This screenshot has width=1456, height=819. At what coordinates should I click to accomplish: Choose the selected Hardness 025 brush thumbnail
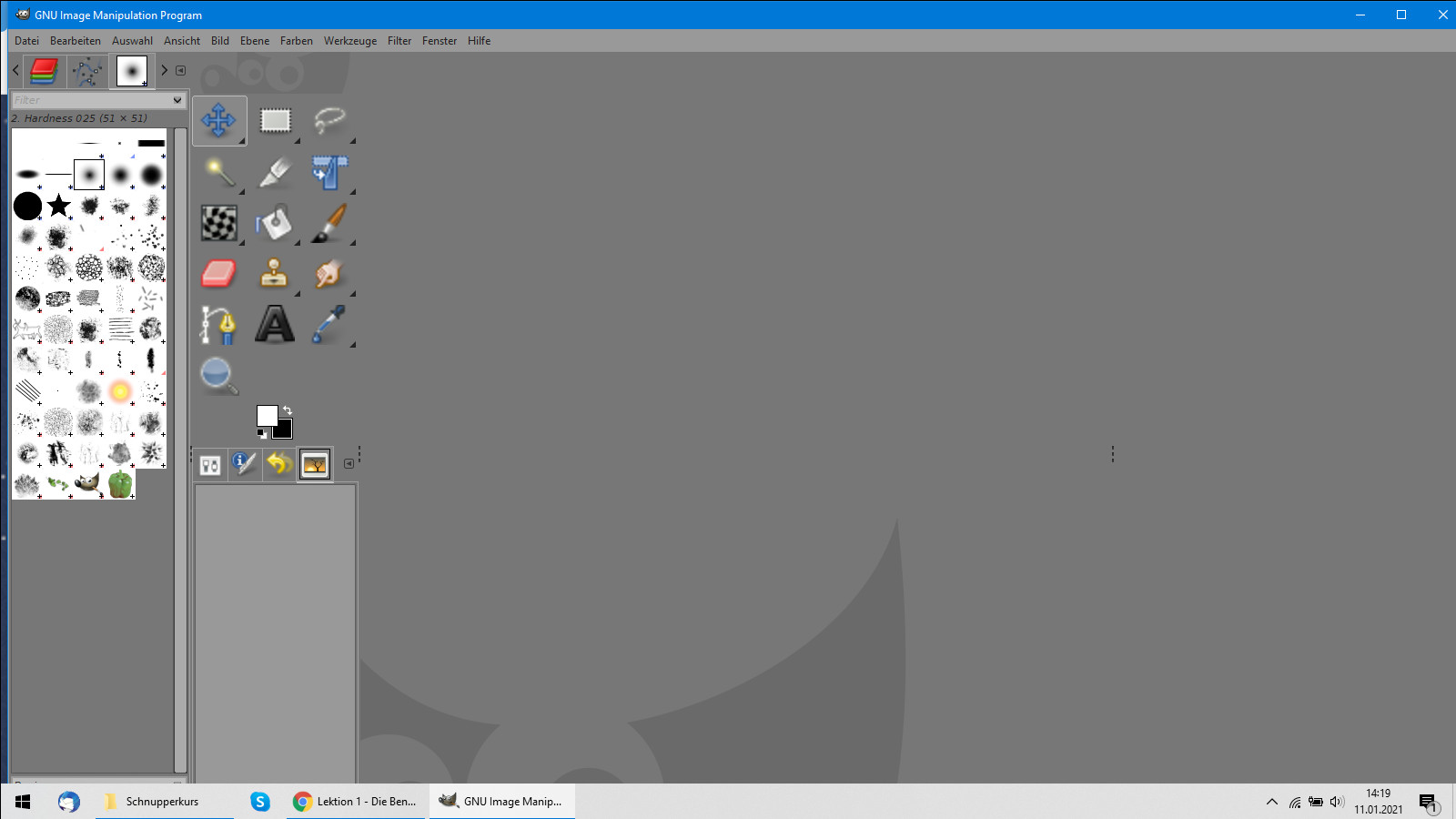tap(89, 175)
